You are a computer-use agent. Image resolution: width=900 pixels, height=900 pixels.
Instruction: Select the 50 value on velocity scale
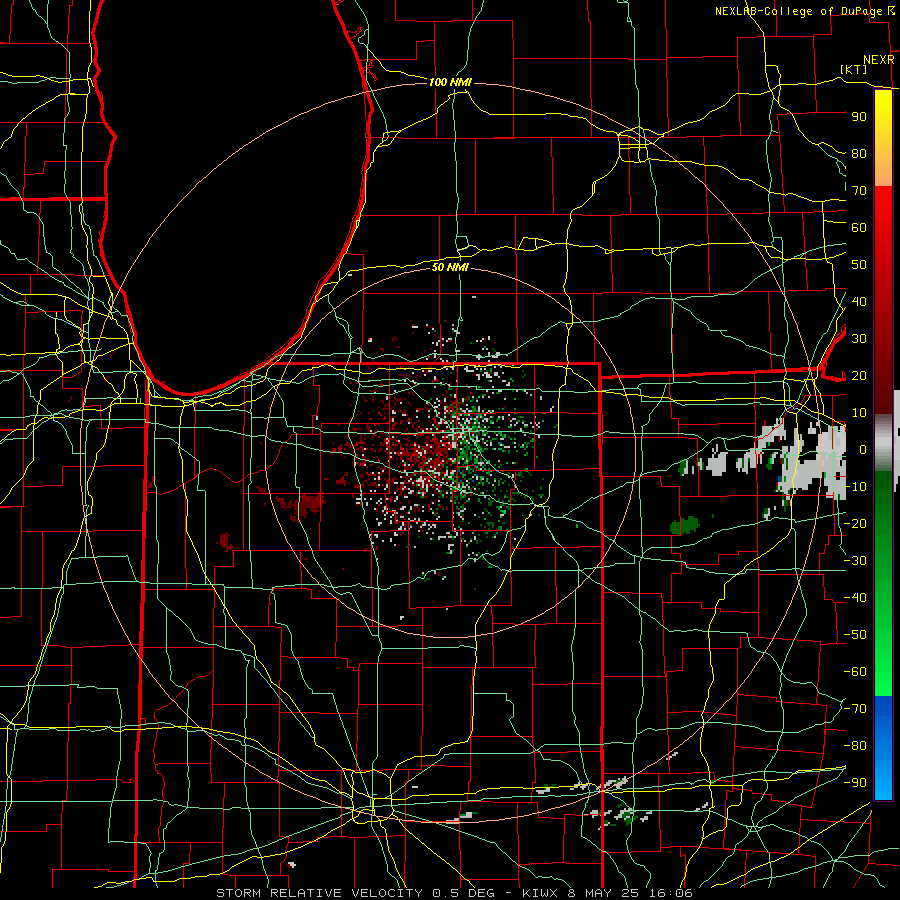coord(859,265)
